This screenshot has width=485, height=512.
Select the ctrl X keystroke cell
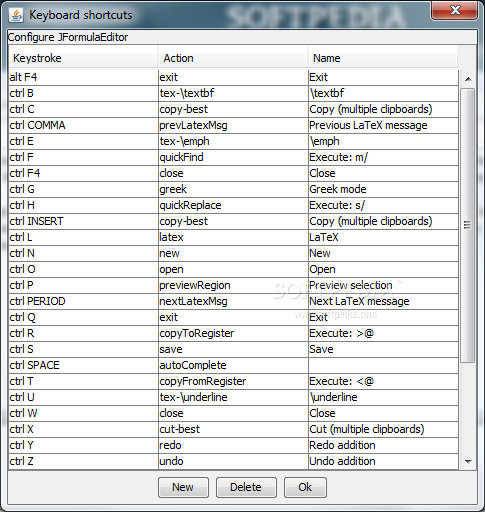(x=83, y=429)
